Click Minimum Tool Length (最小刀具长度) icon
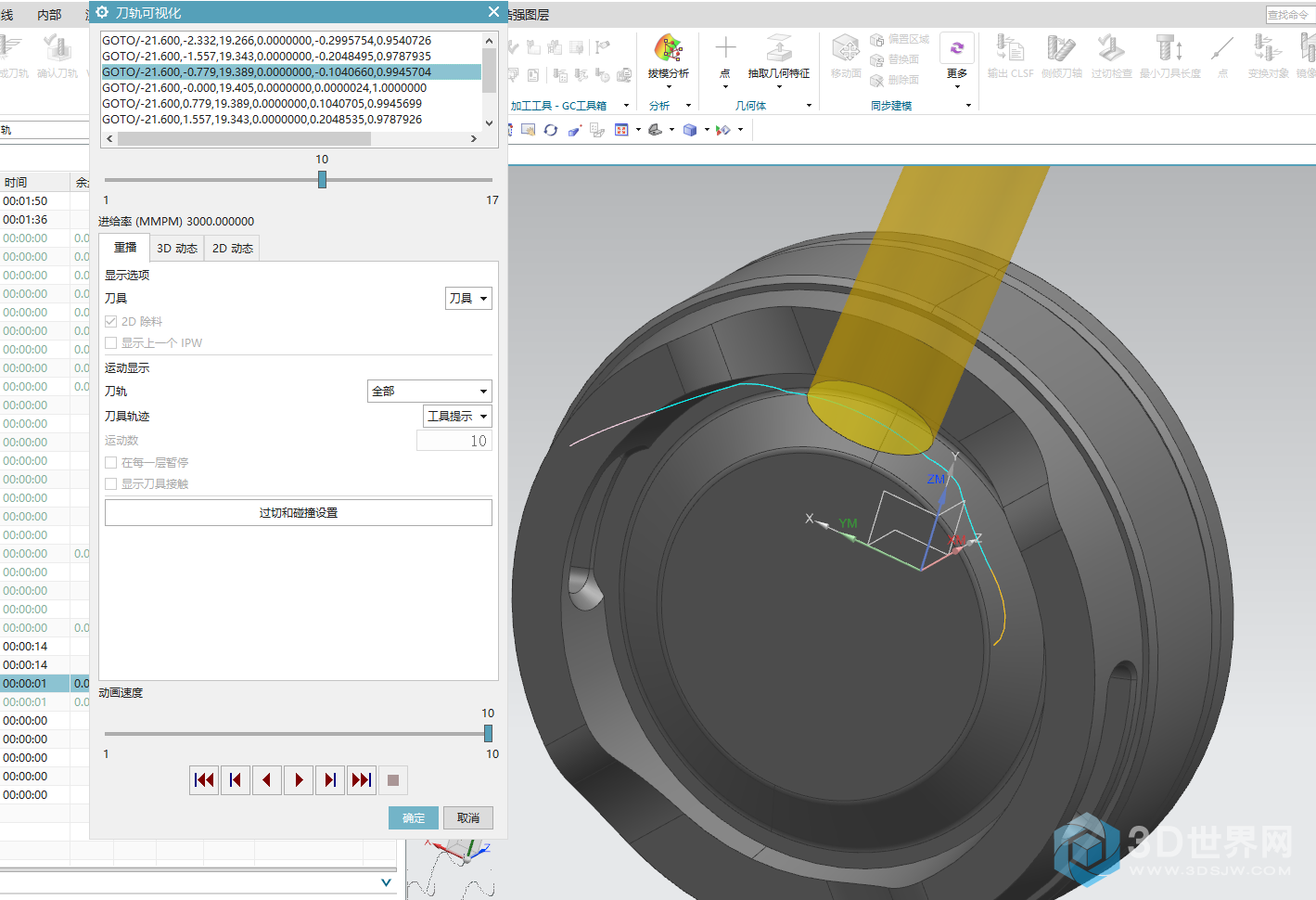This screenshot has height=900, width=1316. pyautogui.click(x=1169, y=48)
